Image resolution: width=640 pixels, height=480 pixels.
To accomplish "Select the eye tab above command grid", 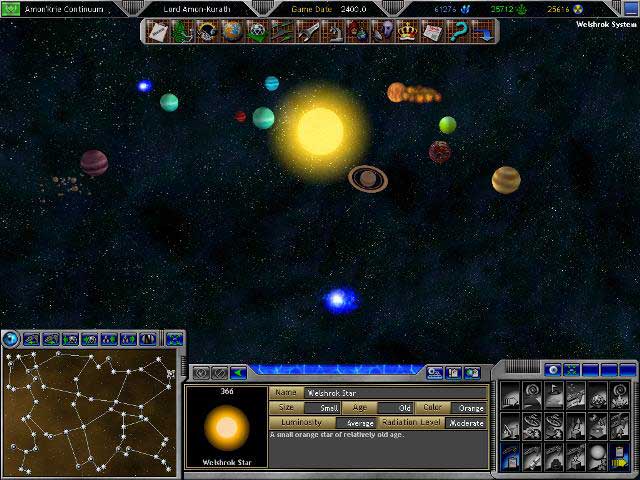I will (x=551, y=370).
